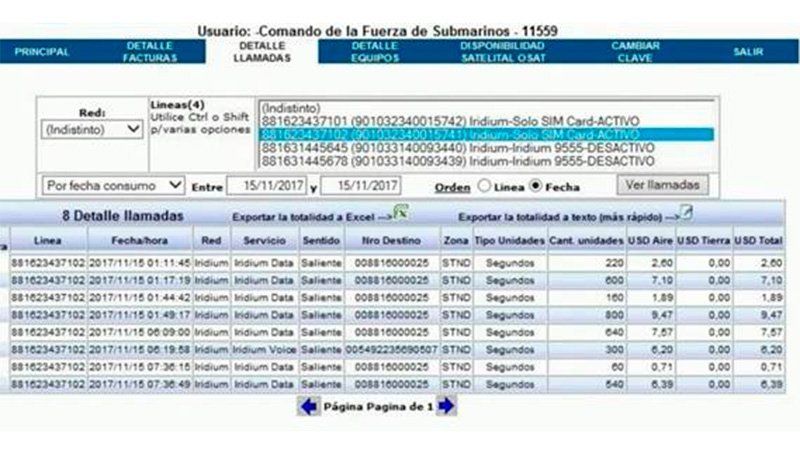Click the text file export icon
The height and width of the screenshot is (450, 800).
click(687, 213)
